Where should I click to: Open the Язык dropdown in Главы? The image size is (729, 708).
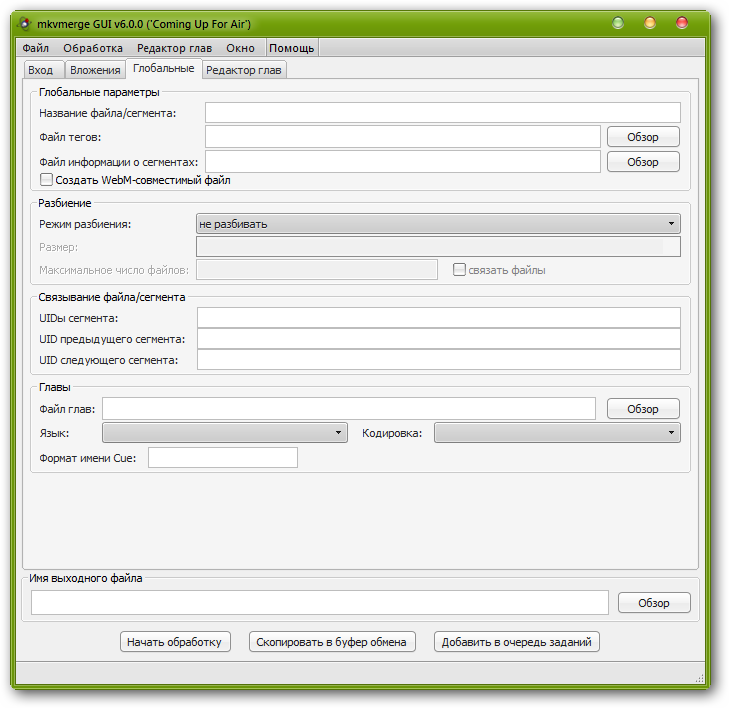(x=225, y=433)
